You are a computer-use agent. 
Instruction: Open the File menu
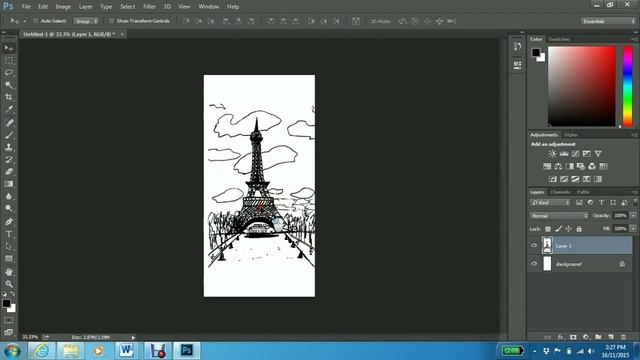26,7
